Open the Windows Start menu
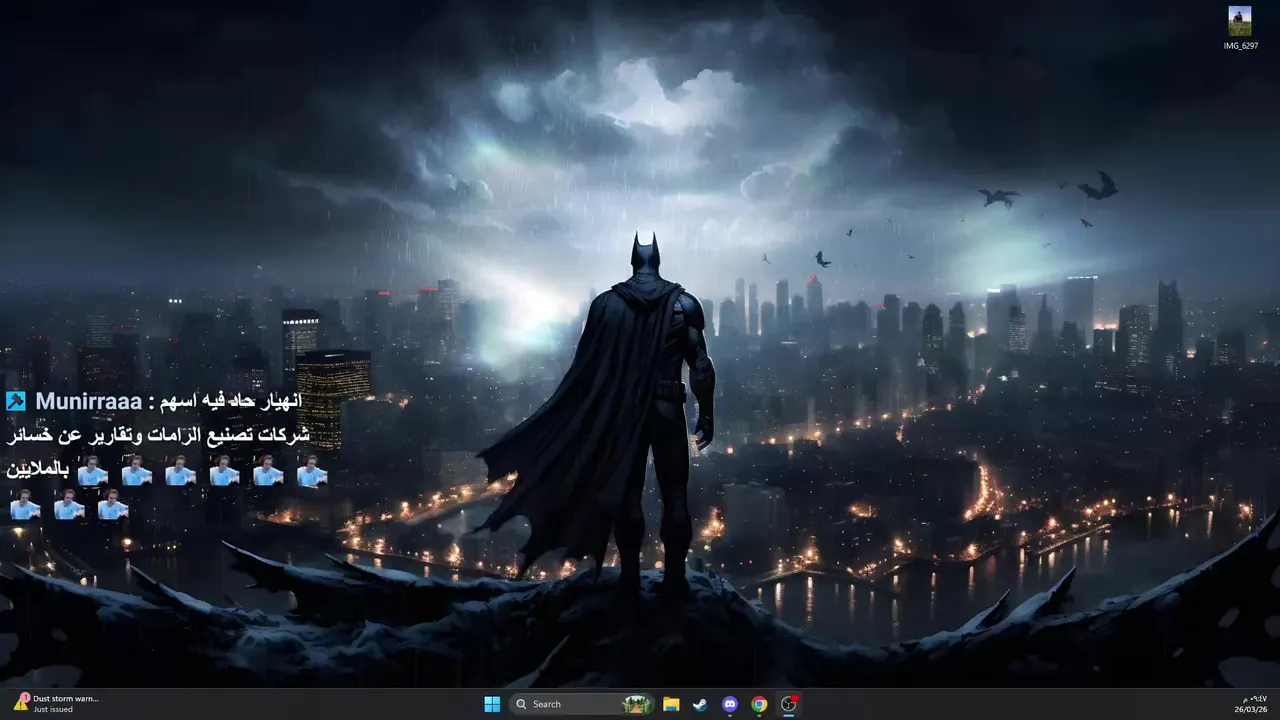 coord(492,704)
